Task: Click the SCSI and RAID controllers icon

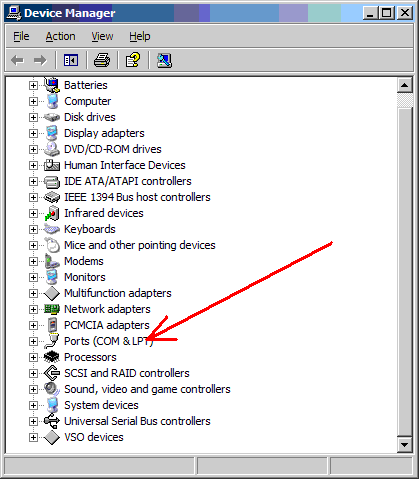Action: (52, 373)
